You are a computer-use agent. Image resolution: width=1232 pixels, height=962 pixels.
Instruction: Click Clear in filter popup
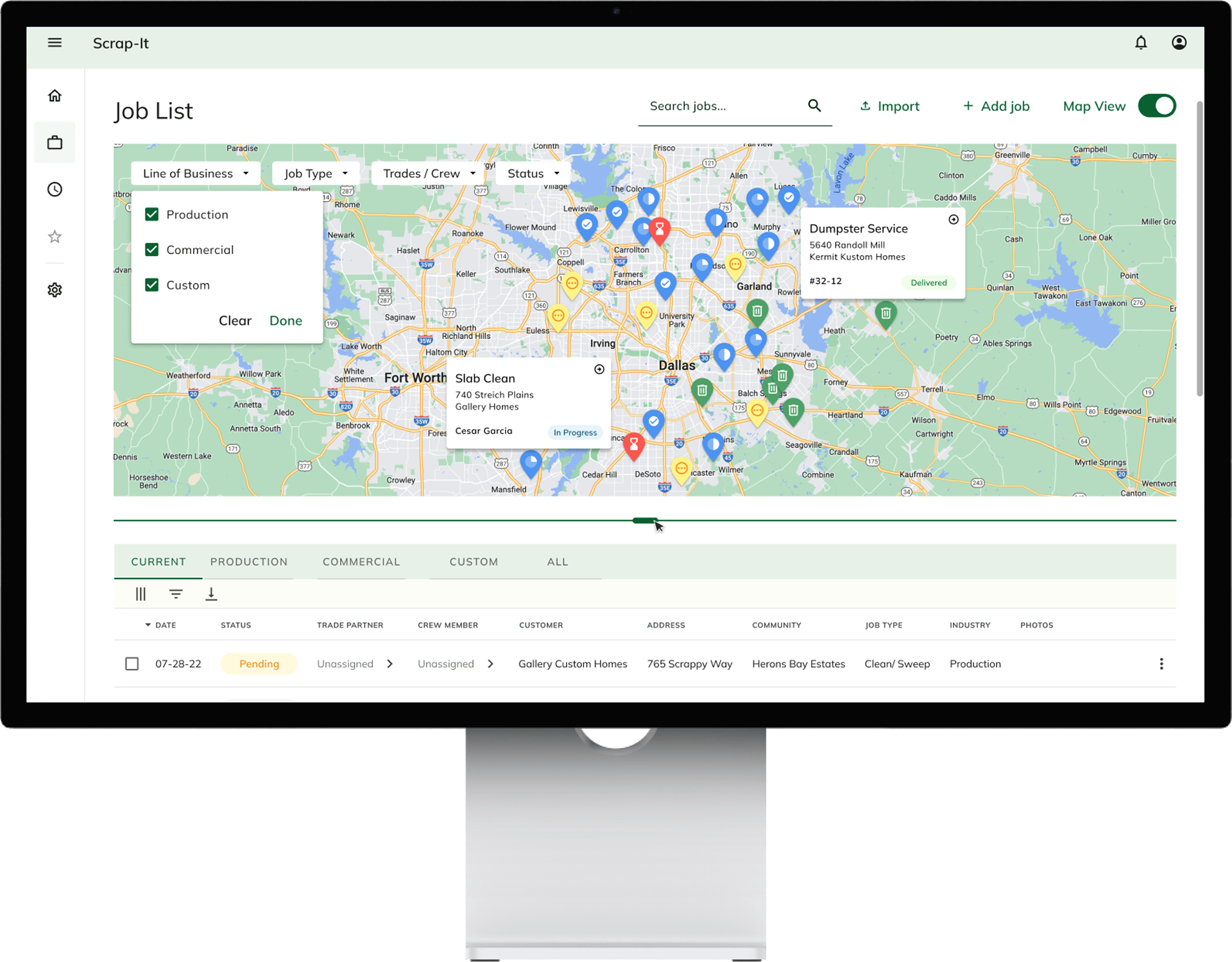[235, 321]
